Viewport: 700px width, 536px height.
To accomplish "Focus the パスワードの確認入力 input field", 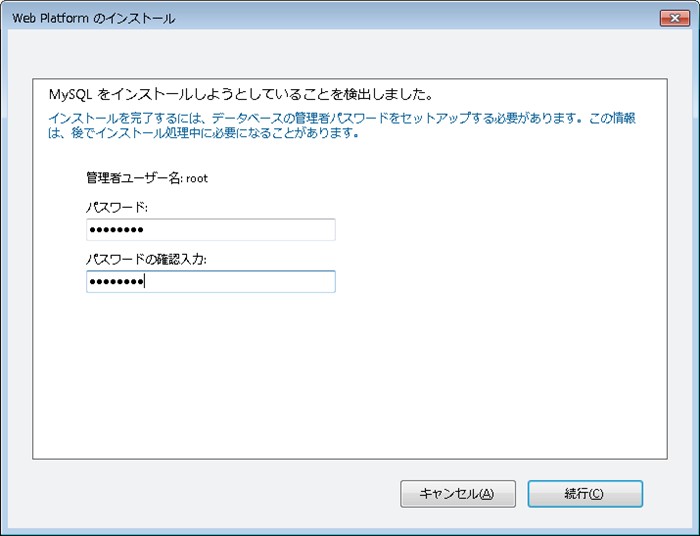I will [210, 282].
